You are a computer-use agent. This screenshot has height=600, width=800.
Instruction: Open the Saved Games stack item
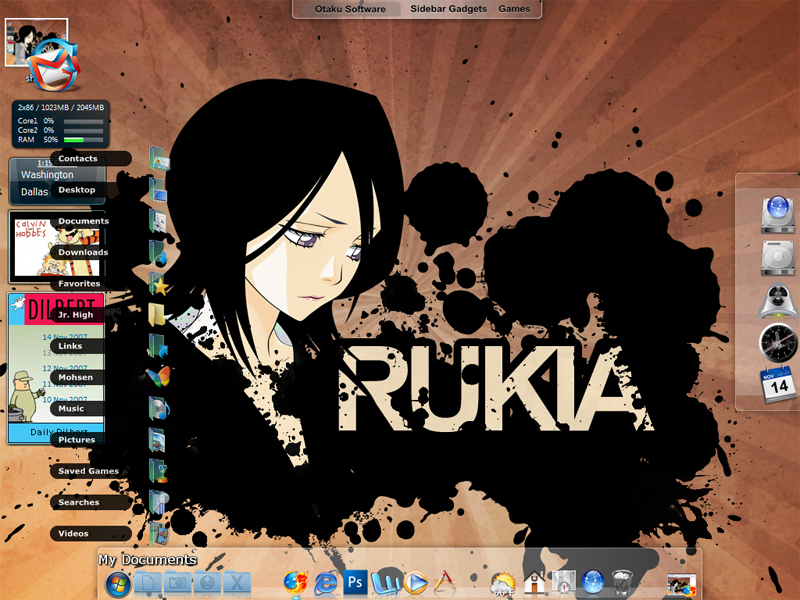(x=89, y=471)
